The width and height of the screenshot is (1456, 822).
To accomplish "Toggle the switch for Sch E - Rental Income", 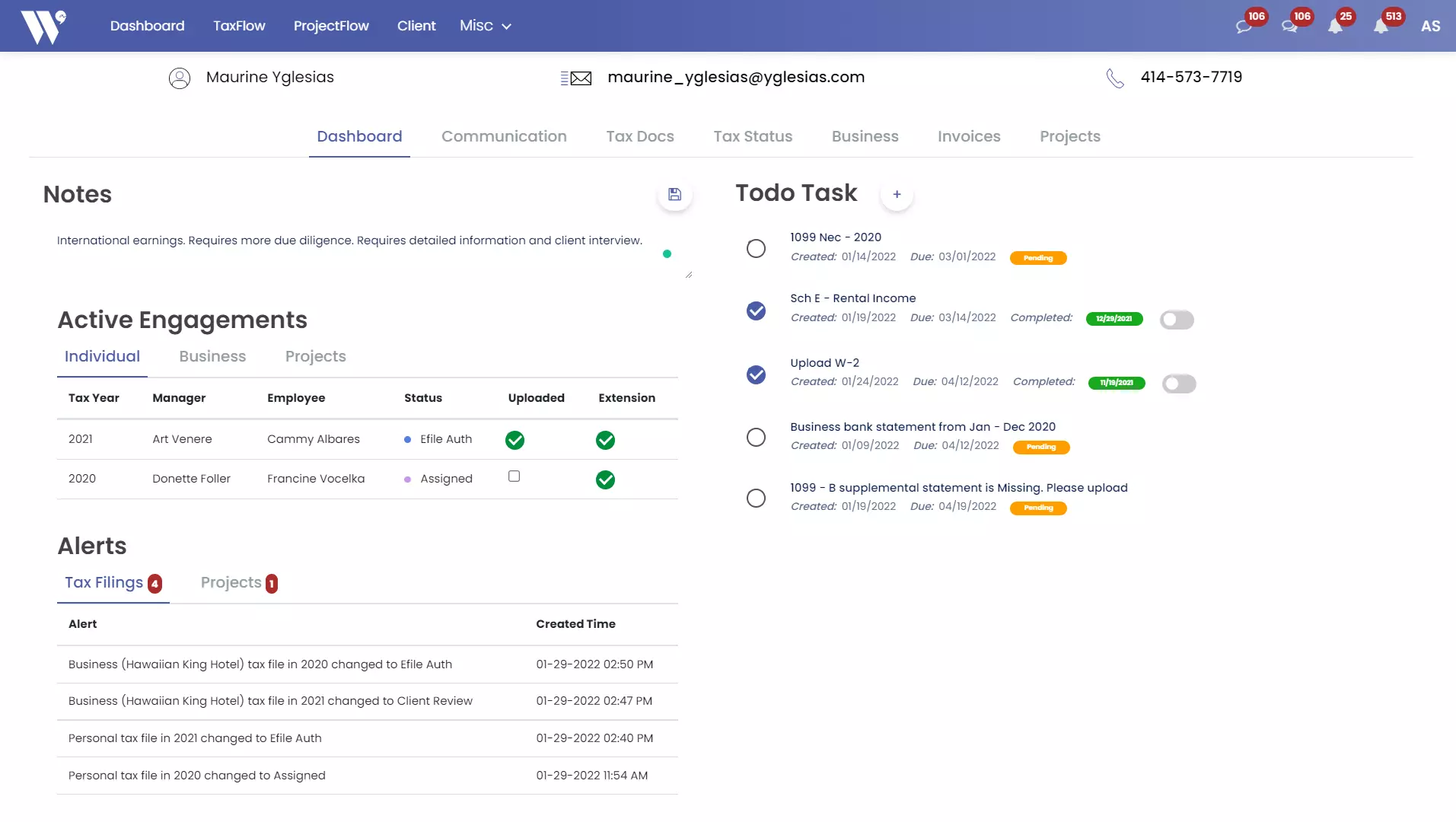I will (1177, 320).
